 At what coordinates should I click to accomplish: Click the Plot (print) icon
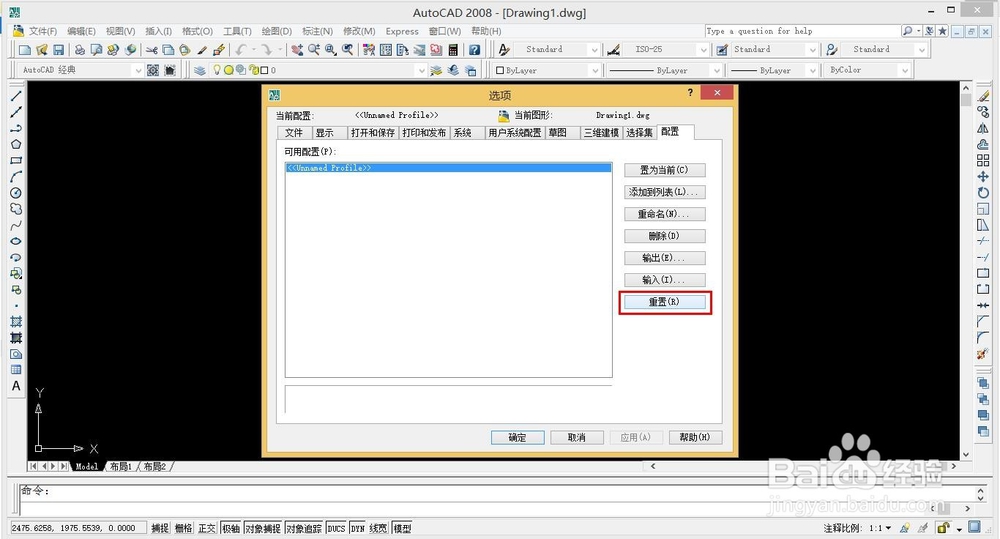(80, 50)
